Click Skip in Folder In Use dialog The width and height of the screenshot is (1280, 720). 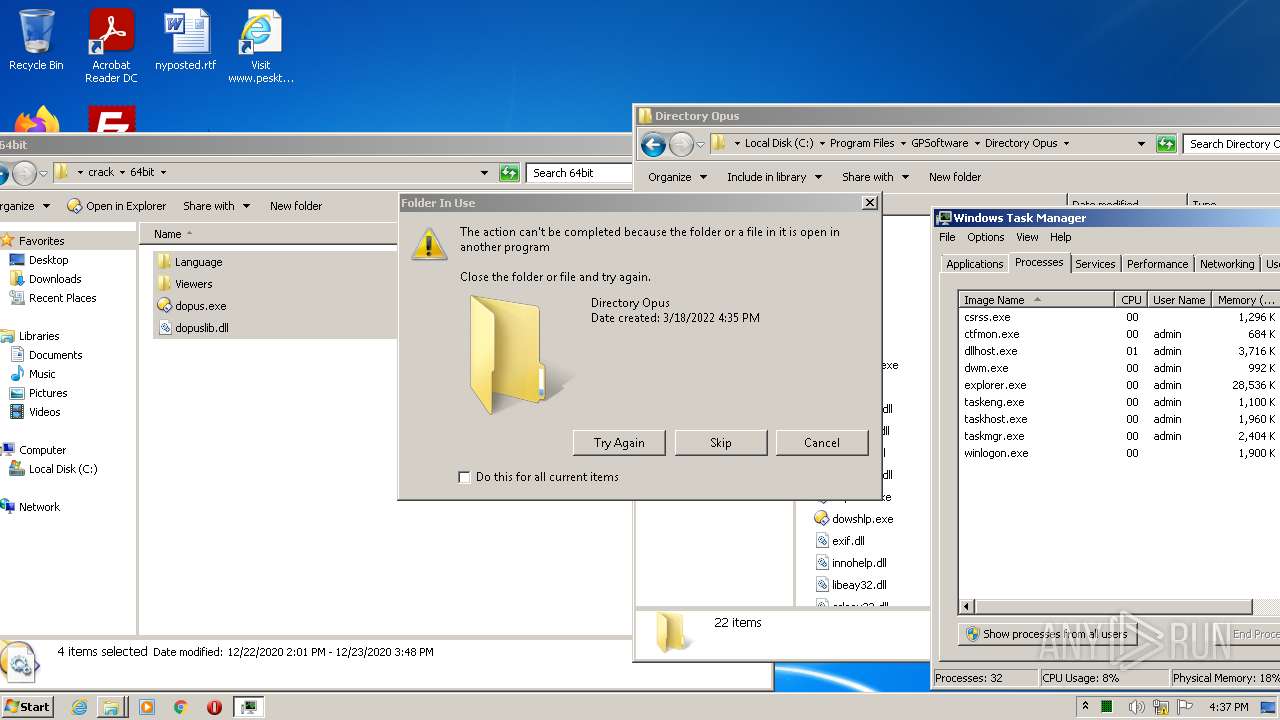(721, 443)
